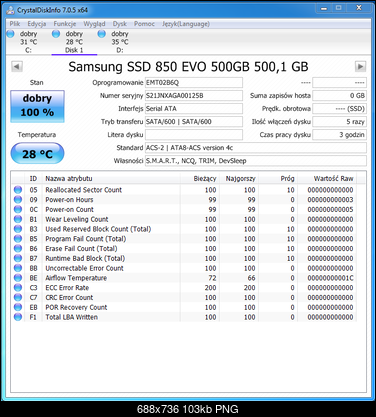The image size is (376, 417).
Task: Click the Nazwa atrybutu column header
Action: (x=111, y=179)
